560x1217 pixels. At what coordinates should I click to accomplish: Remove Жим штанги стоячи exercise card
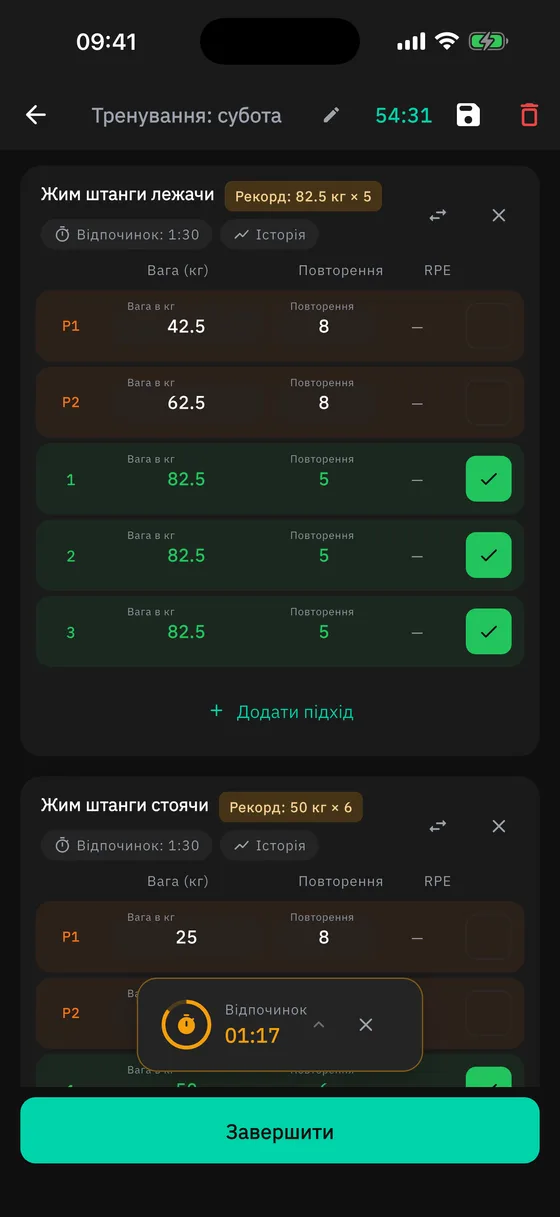(499, 826)
